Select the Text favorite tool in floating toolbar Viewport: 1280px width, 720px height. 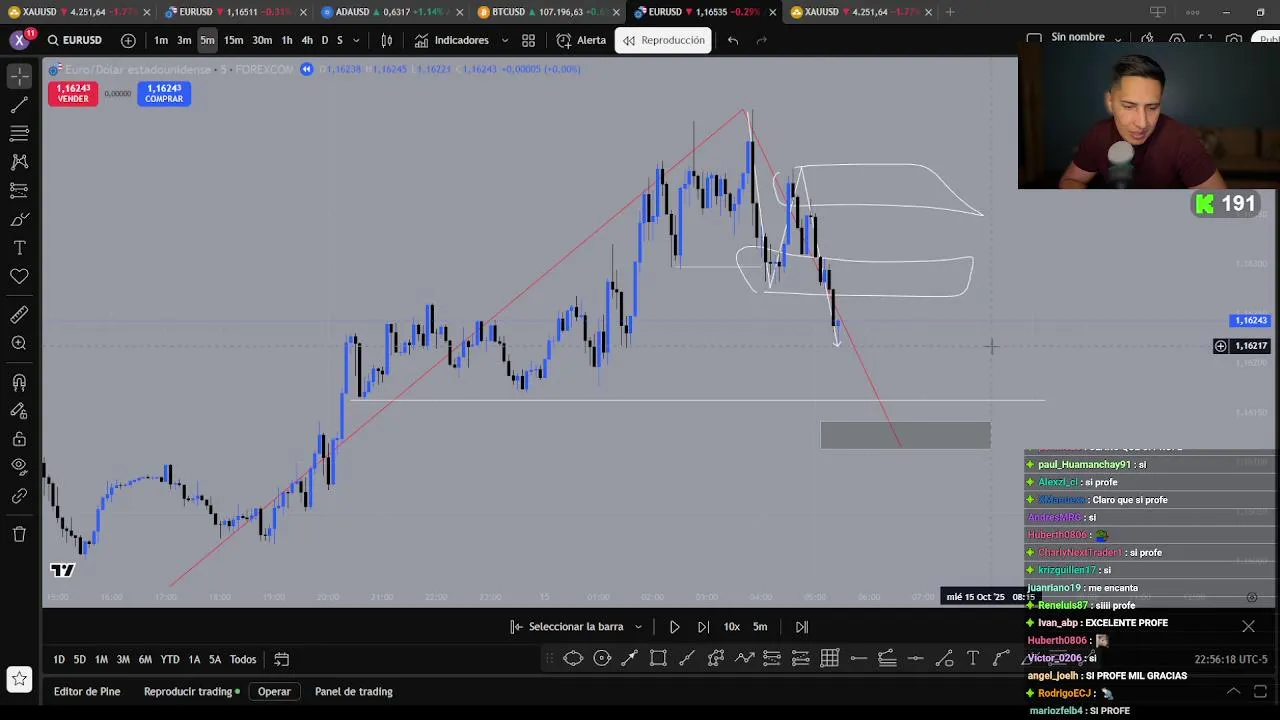click(973, 658)
